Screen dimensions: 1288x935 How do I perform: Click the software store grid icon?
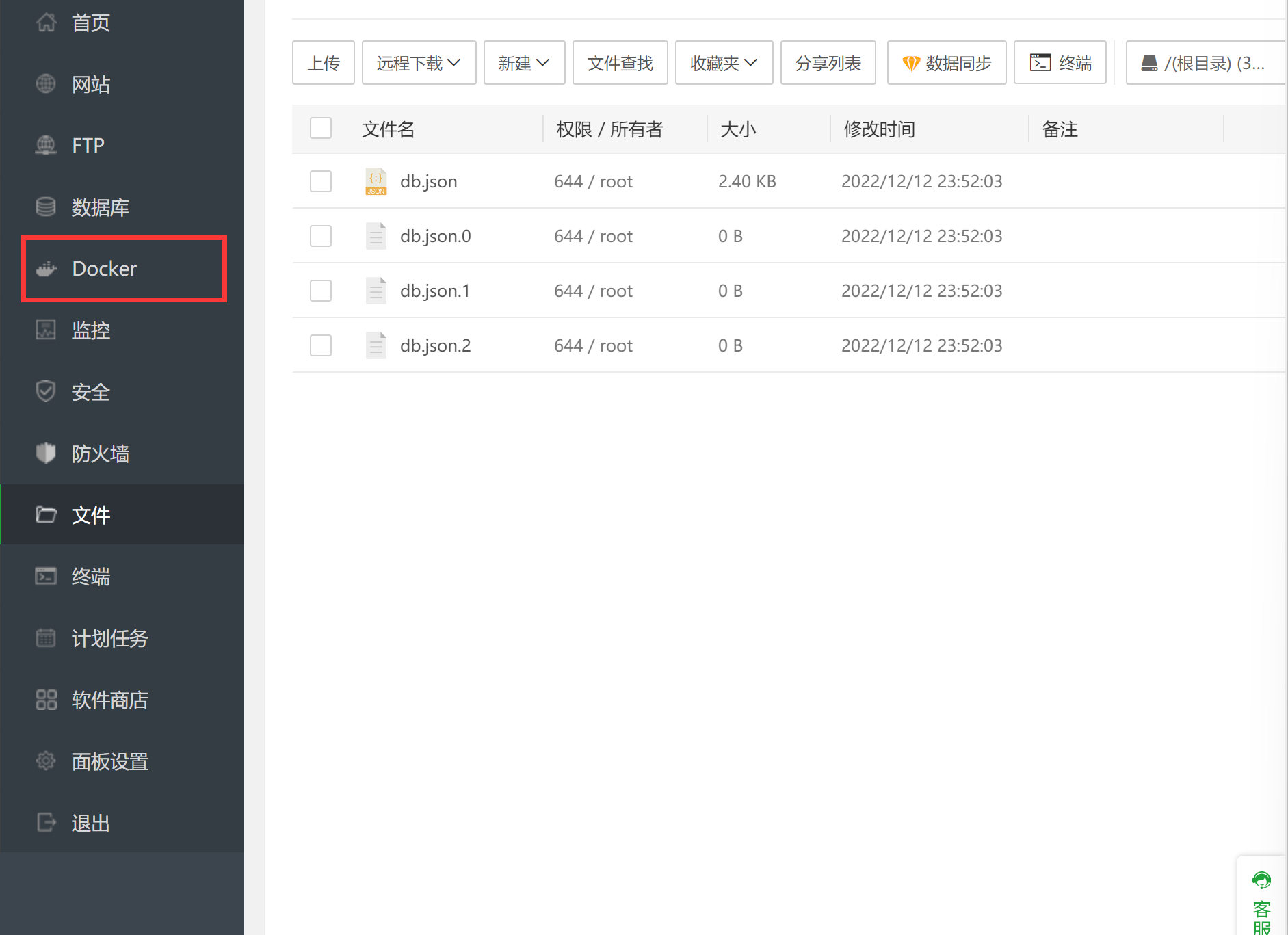[x=46, y=700]
